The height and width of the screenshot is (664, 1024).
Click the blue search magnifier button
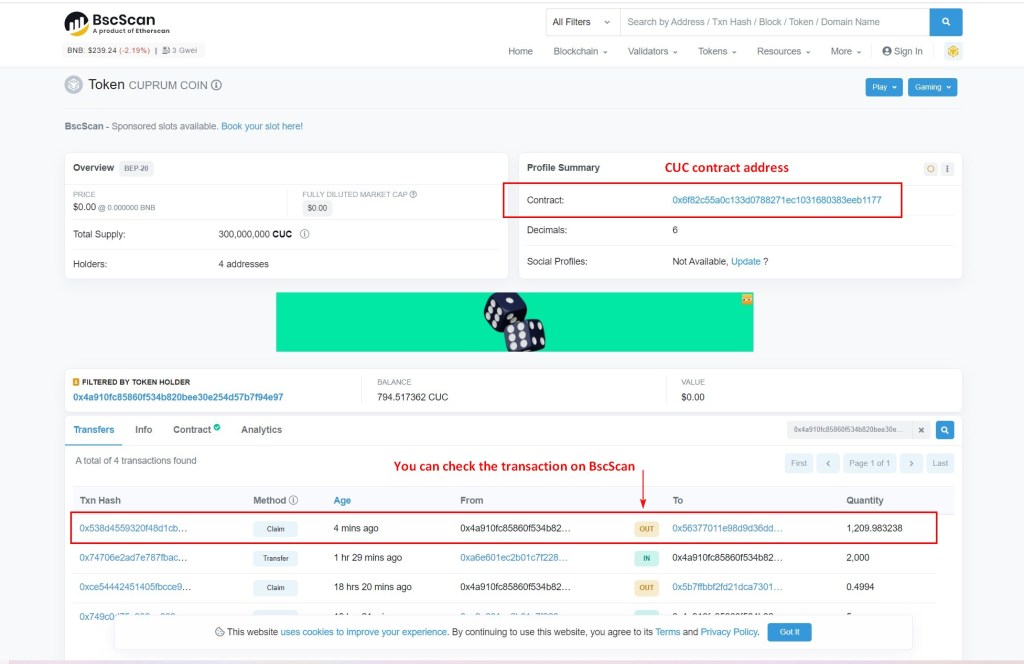pyautogui.click(x=945, y=22)
